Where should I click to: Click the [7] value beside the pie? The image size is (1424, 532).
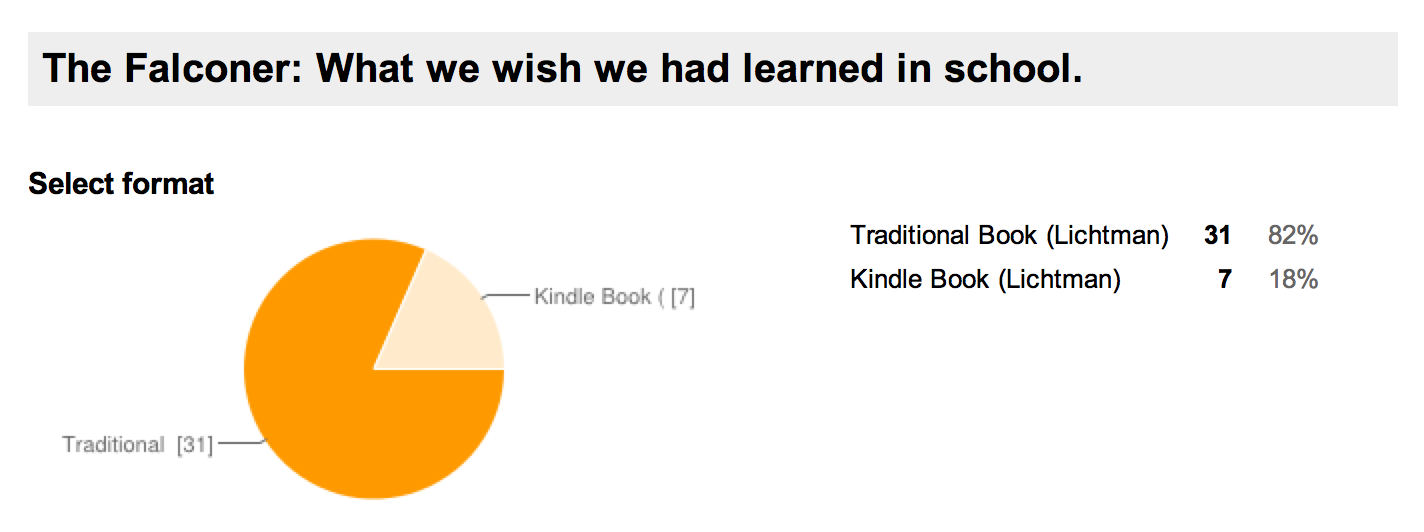683,297
